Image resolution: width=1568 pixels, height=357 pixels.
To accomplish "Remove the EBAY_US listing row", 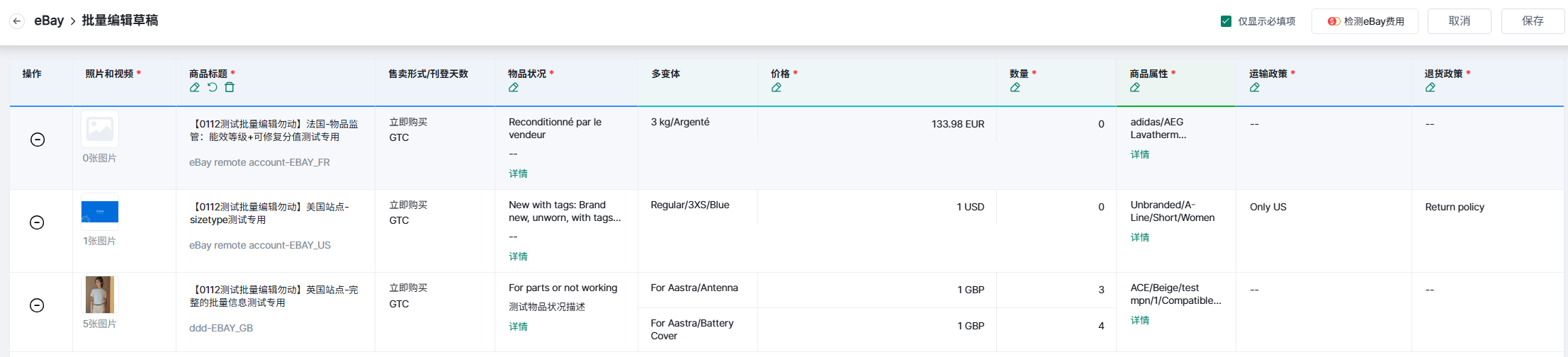I will pyautogui.click(x=38, y=222).
